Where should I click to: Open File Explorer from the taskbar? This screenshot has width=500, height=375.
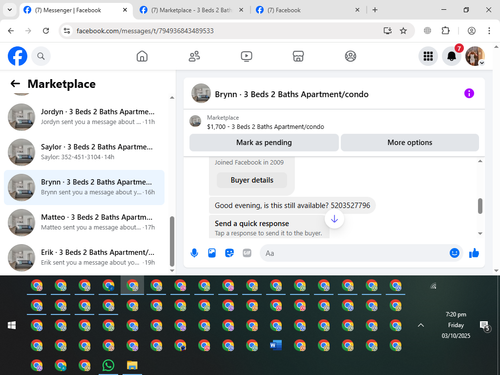(132, 365)
